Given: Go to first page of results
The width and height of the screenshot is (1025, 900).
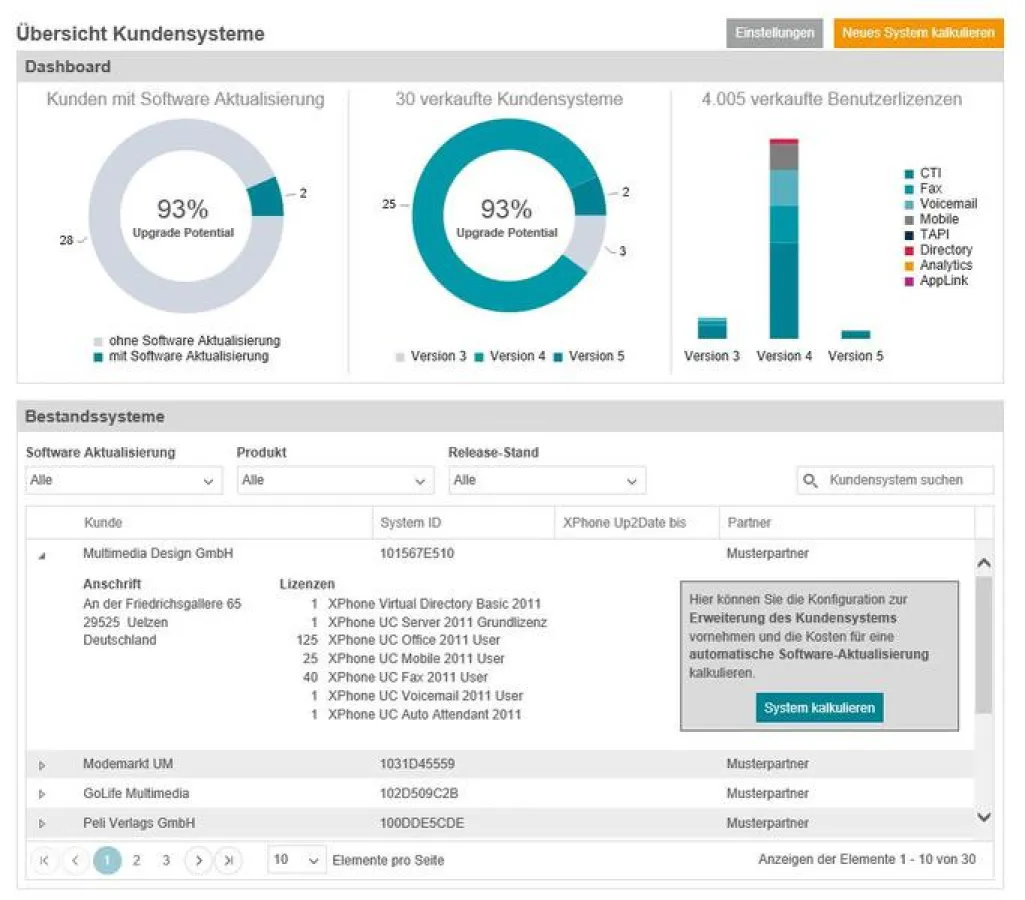Looking at the screenshot, I should point(44,860).
